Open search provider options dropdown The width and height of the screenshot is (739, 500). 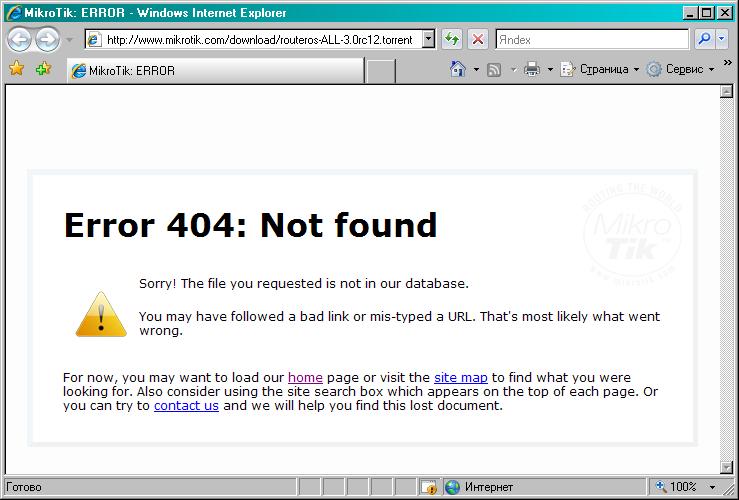coord(722,40)
